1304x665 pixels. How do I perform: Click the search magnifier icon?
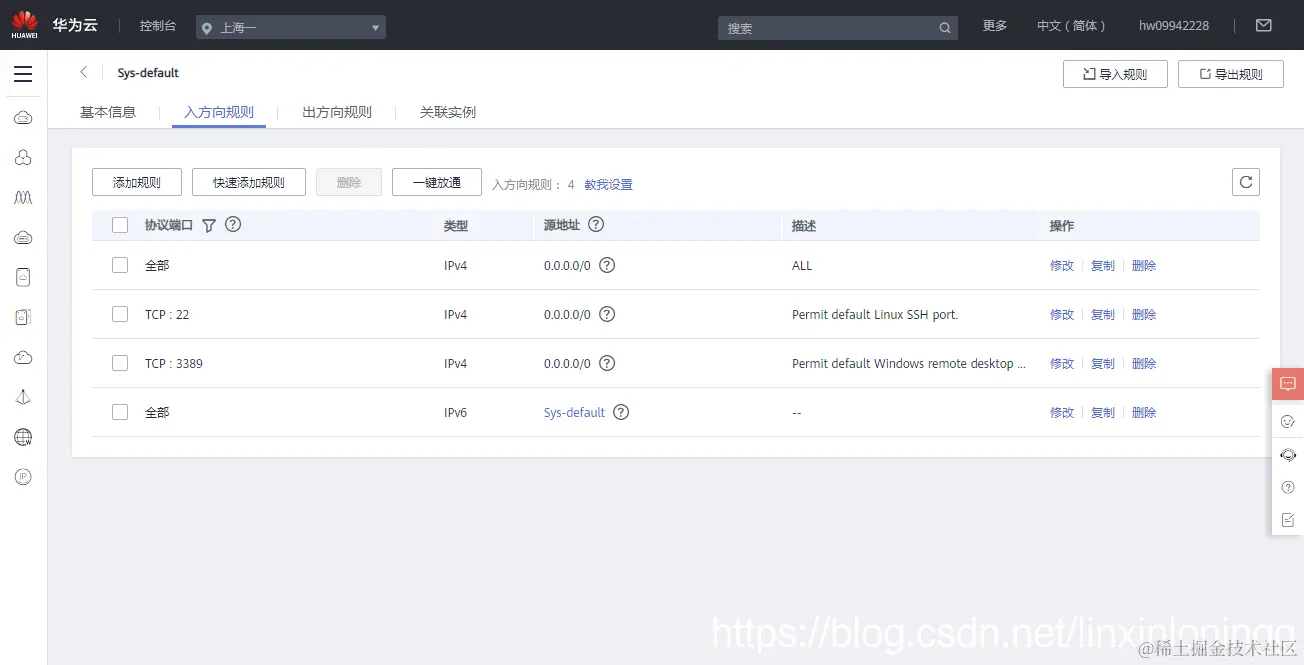point(945,28)
